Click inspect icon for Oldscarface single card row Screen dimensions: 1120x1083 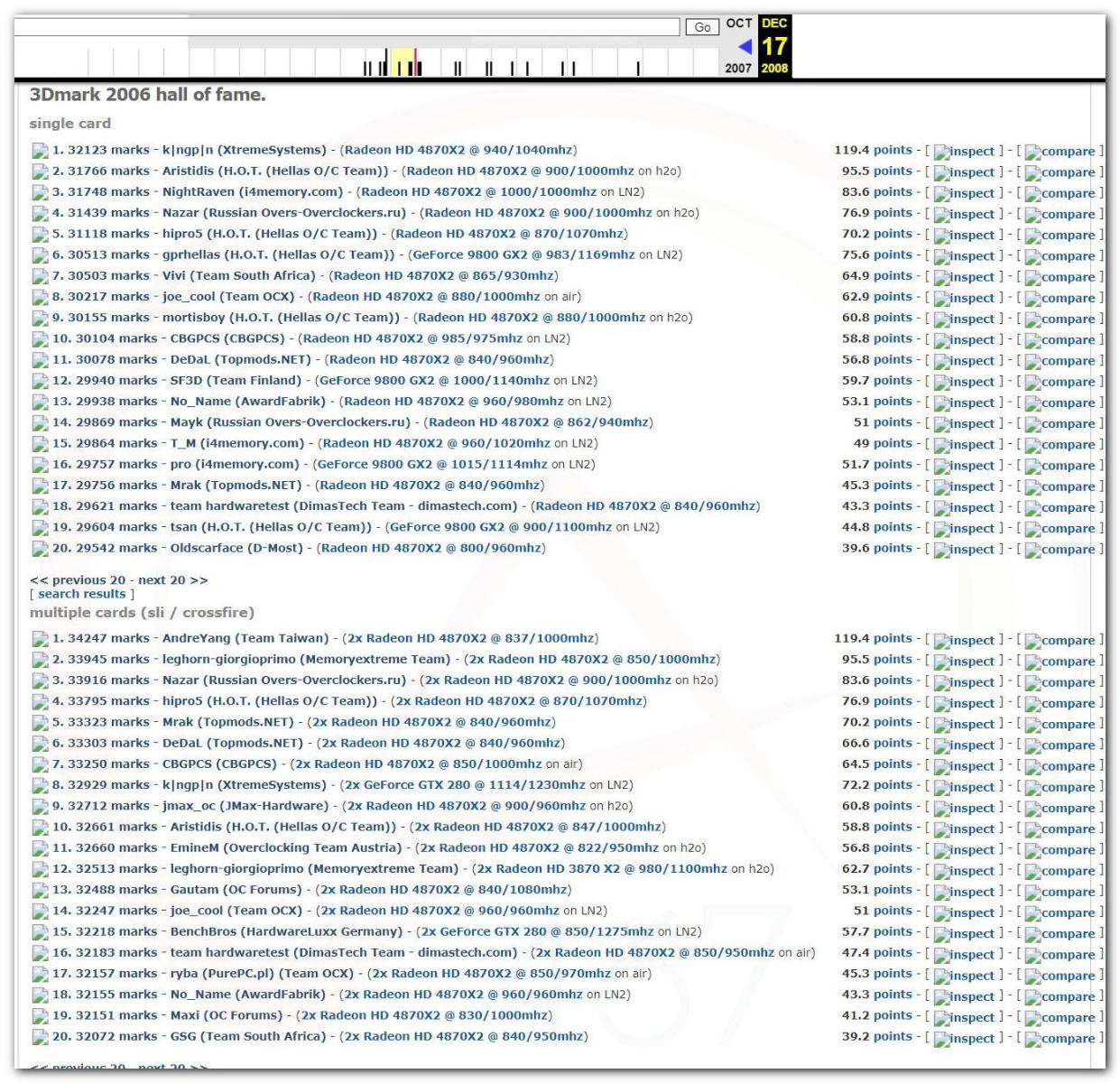[964, 550]
